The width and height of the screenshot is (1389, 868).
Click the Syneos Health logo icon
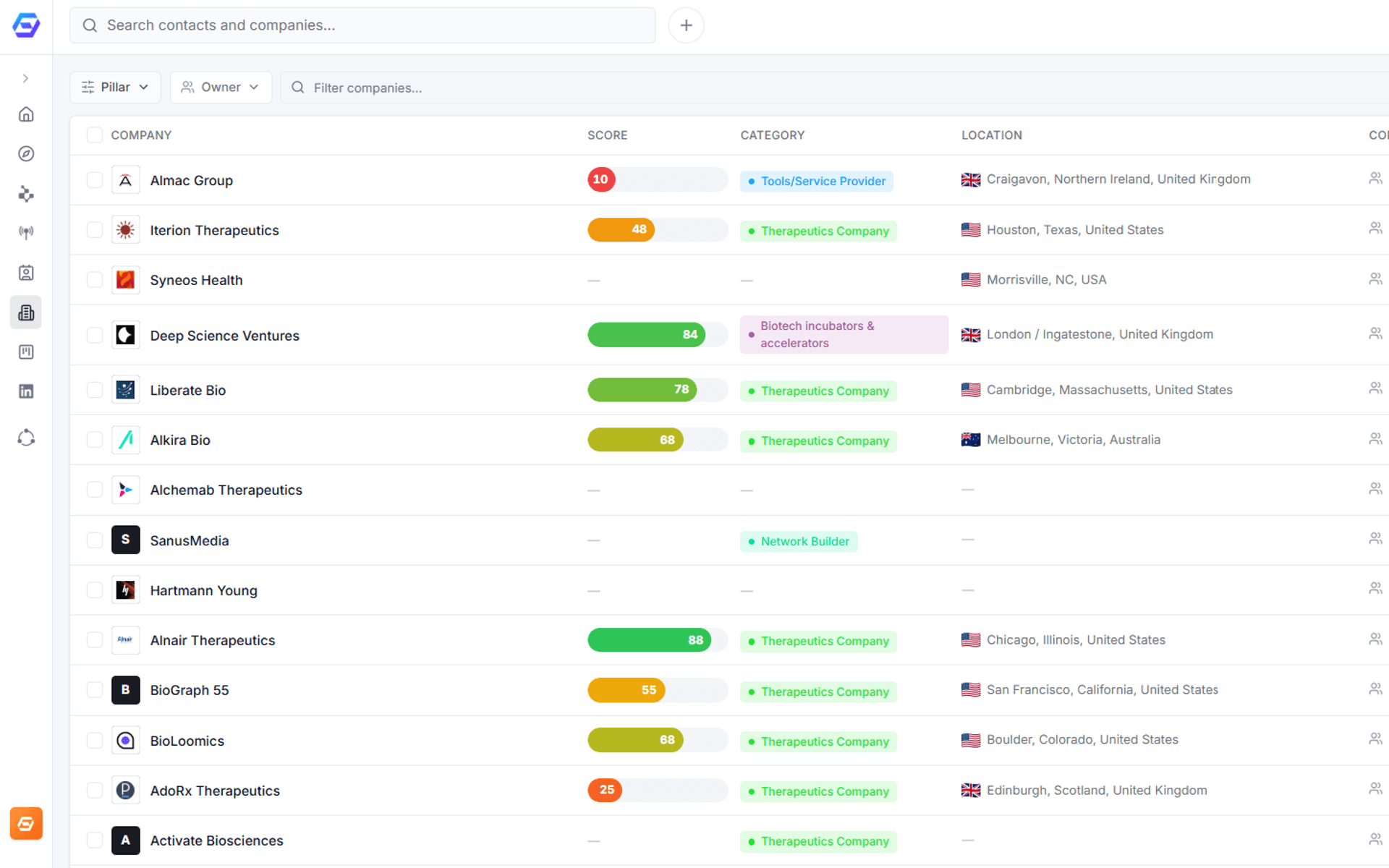pos(126,280)
